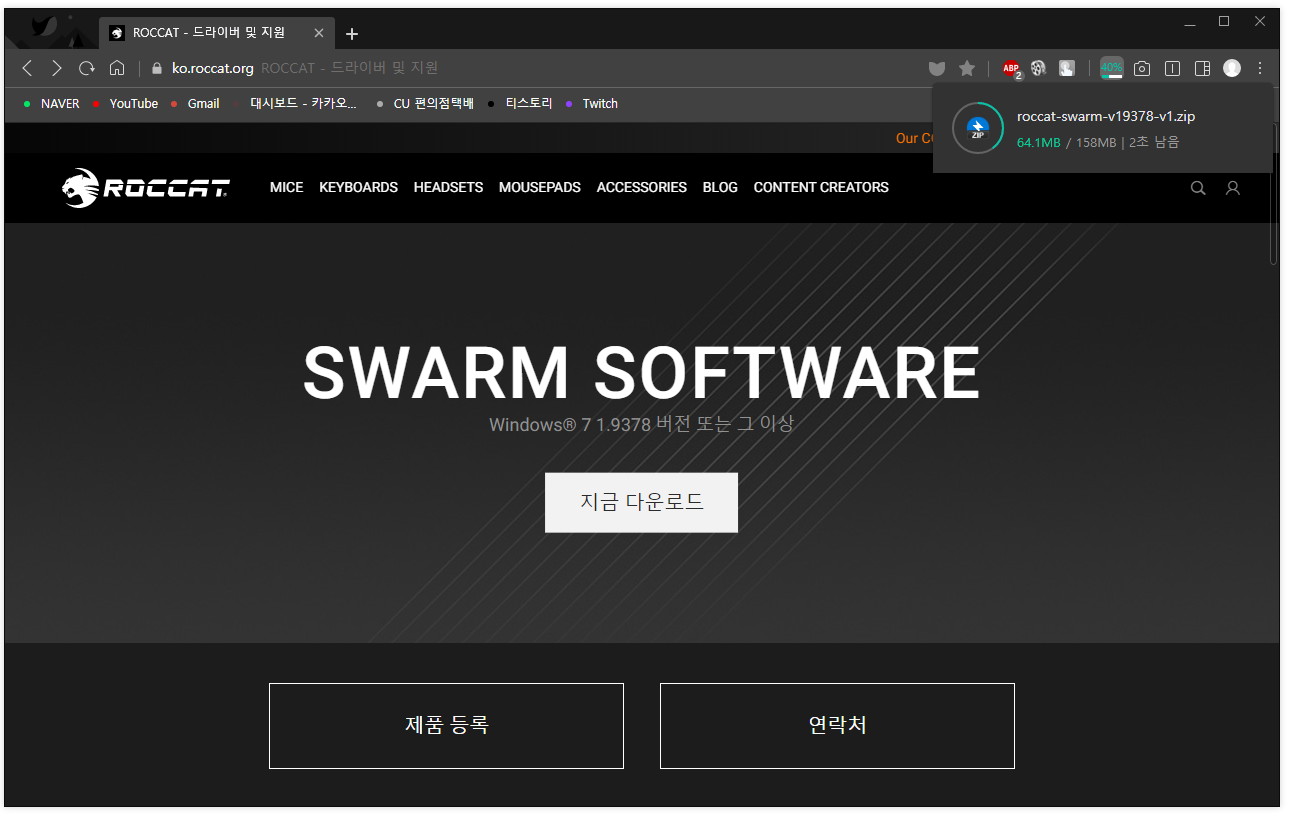The image size is (1301, 834).
Task: Open the 티스토리 bookmark
Action: click(x=520, y=104)
